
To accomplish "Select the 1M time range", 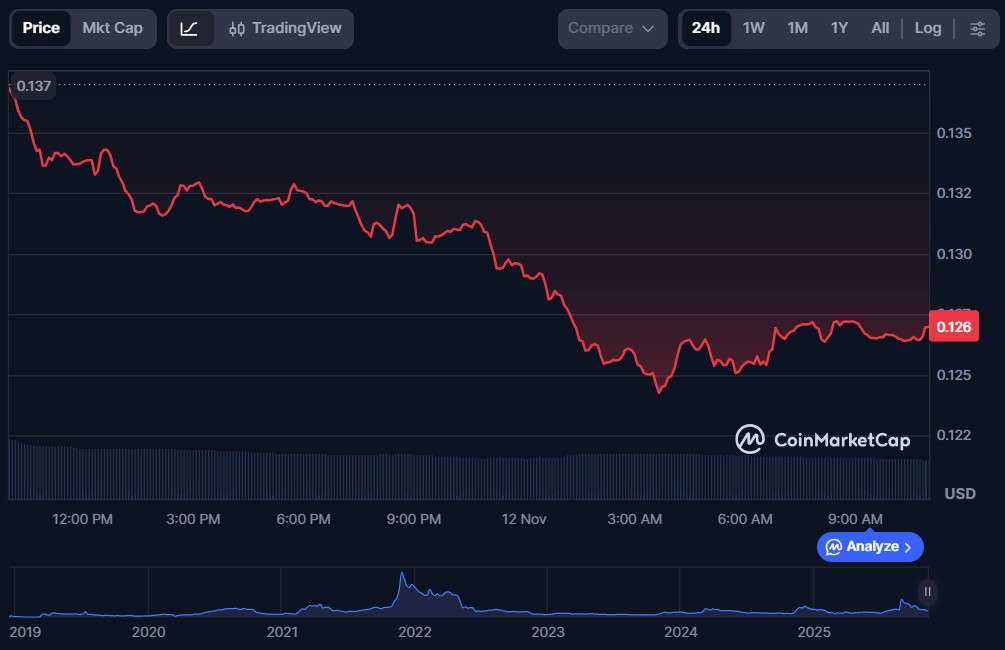I will 797,28.
